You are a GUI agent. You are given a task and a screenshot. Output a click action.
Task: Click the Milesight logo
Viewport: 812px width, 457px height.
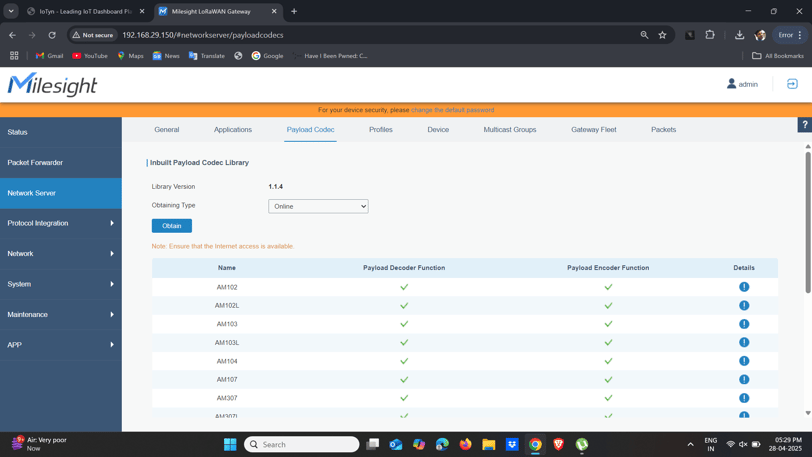click(52, 84)
